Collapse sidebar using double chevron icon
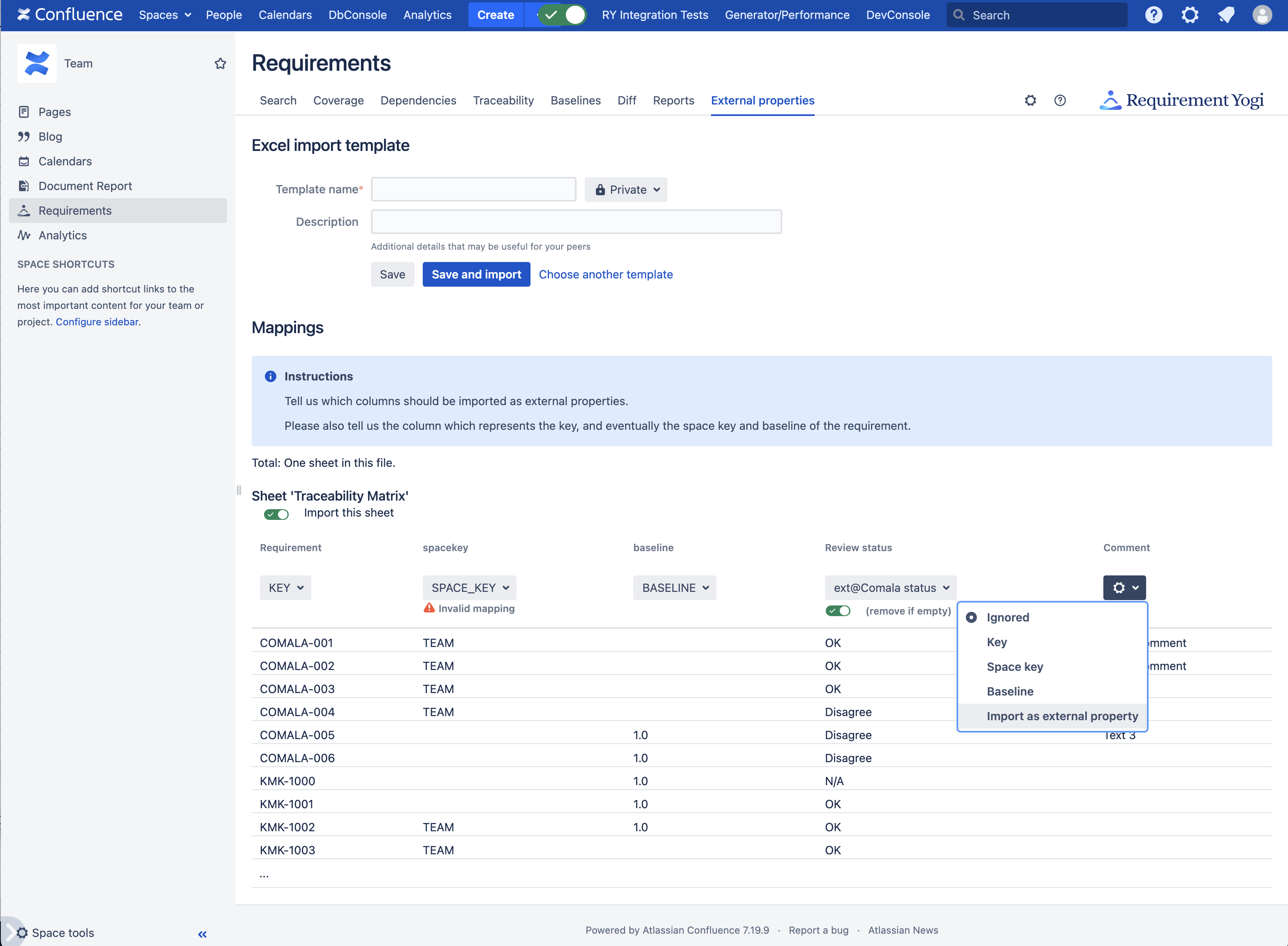1288x946 pixels. pos(202,934)
